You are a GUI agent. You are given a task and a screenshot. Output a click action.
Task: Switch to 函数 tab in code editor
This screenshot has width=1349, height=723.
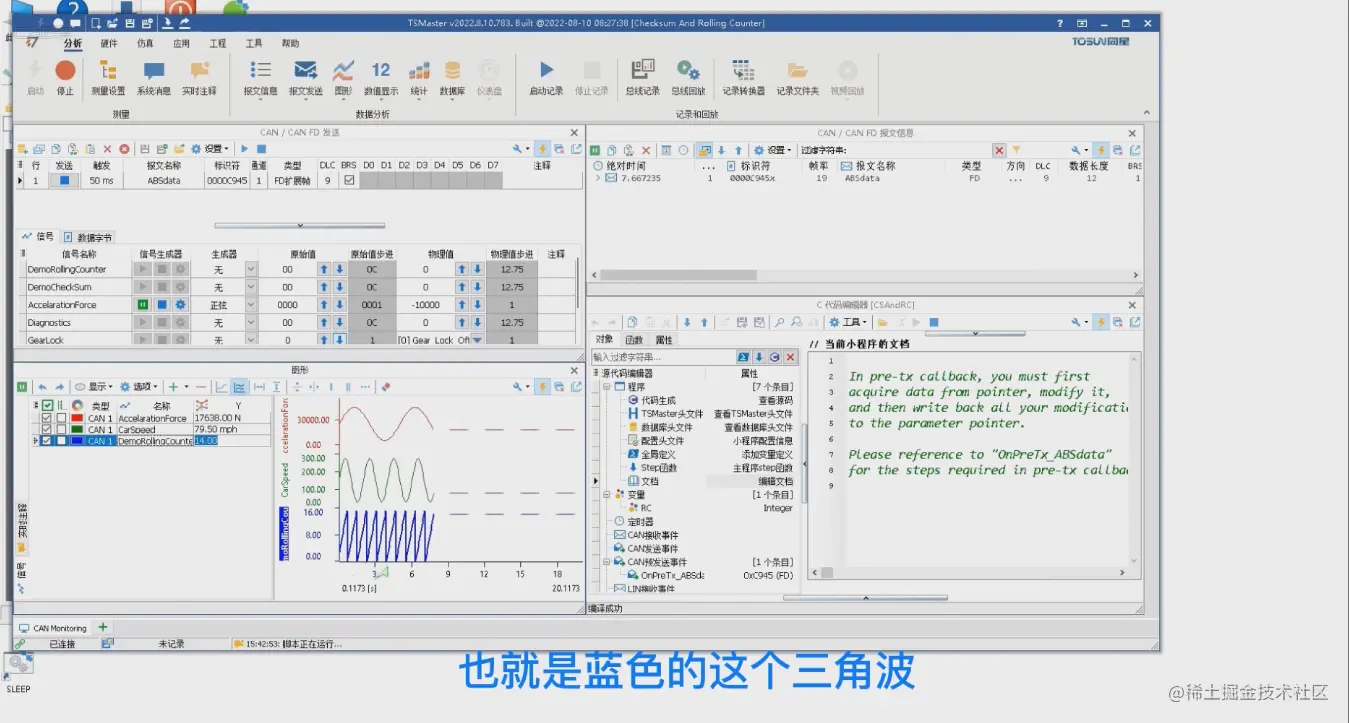tap(634, 340)
